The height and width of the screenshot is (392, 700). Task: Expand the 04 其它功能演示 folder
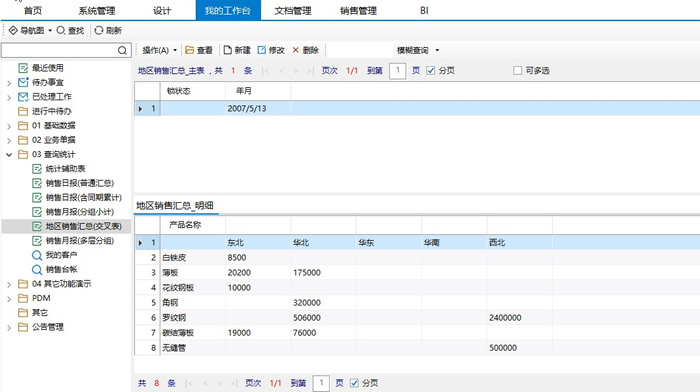click(9, 284)
